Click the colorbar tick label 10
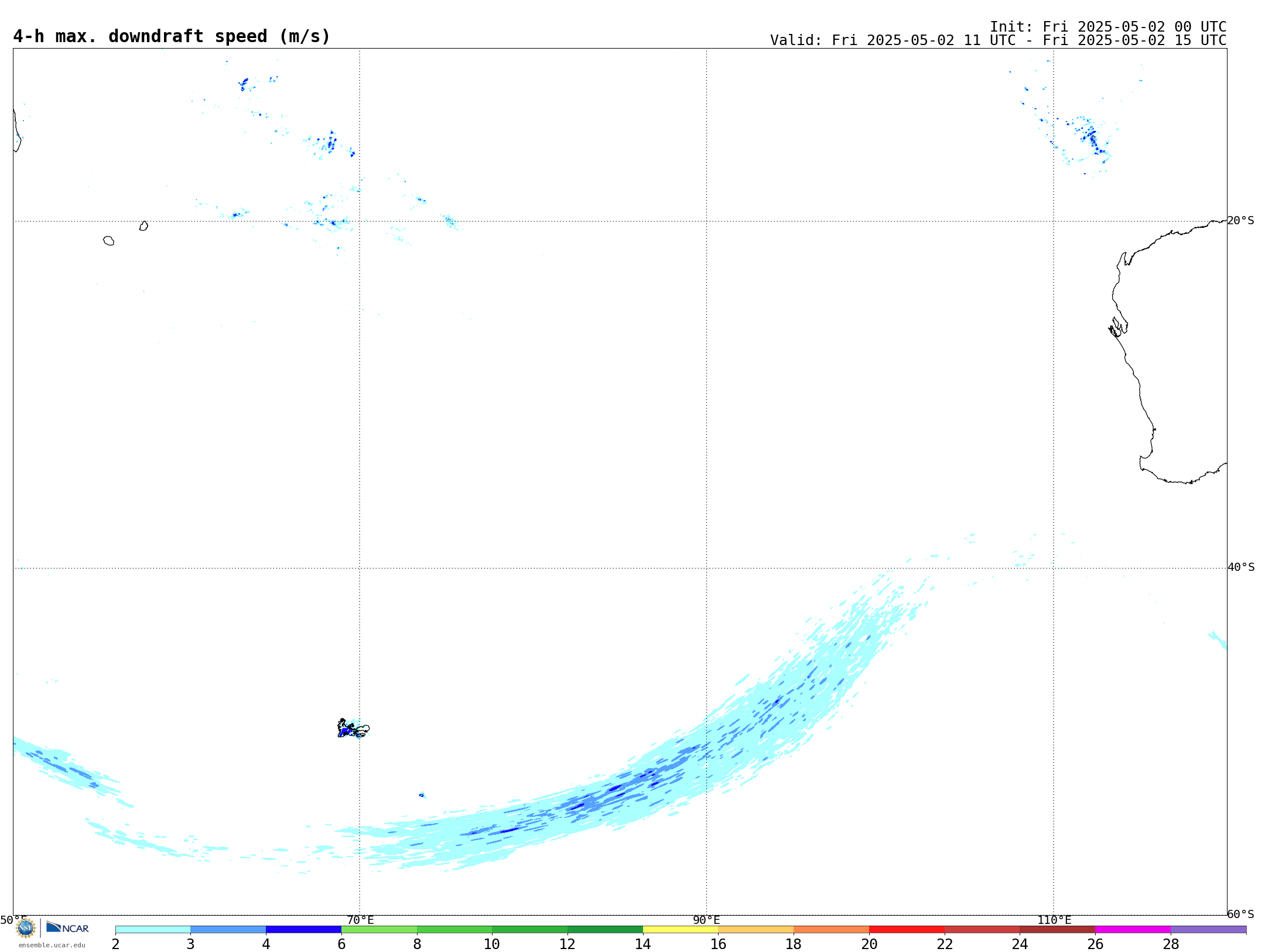The height and width of the screenshot is (952, 1265). 492,944
